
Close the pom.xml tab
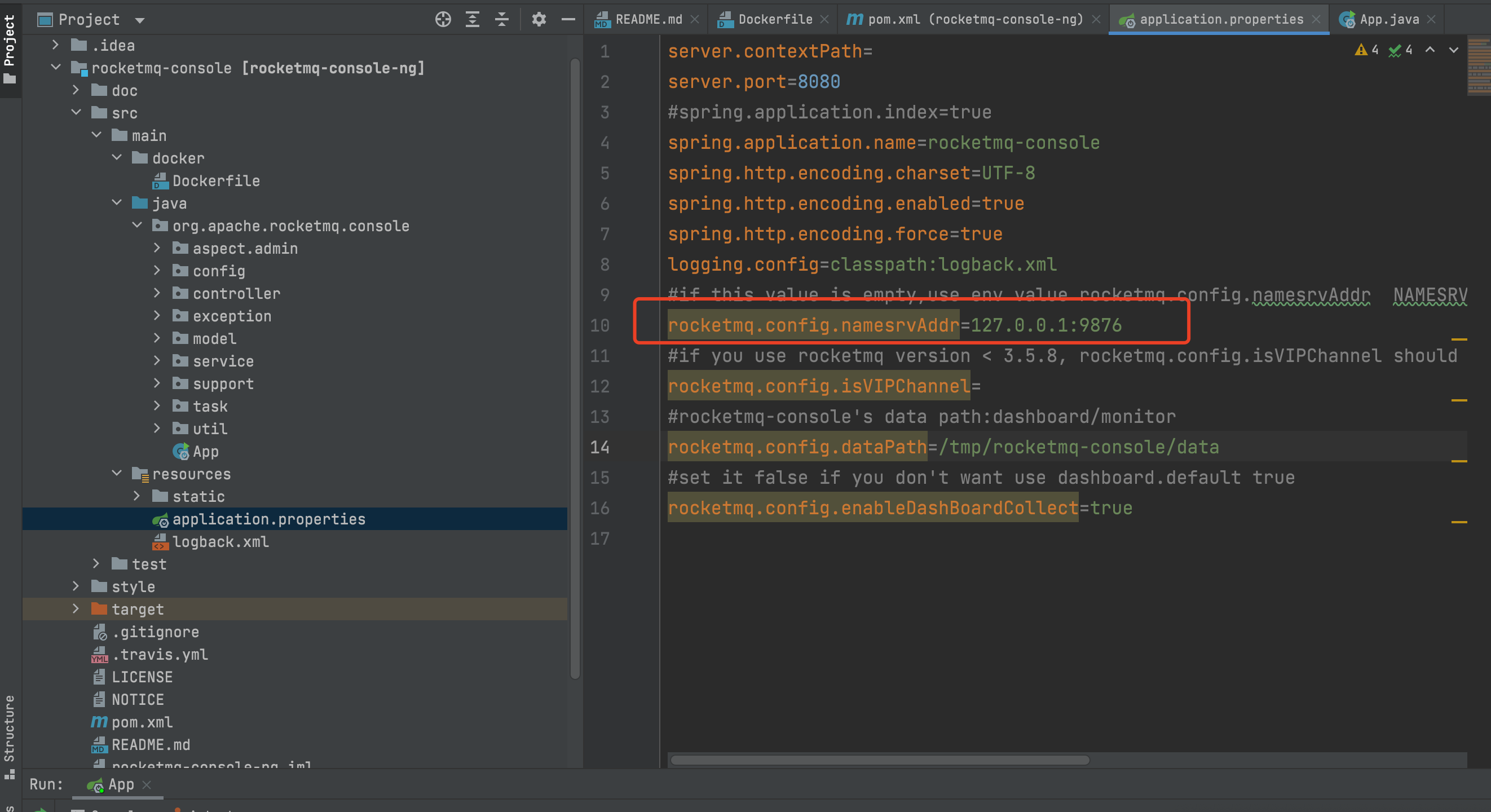point(1096,20)
